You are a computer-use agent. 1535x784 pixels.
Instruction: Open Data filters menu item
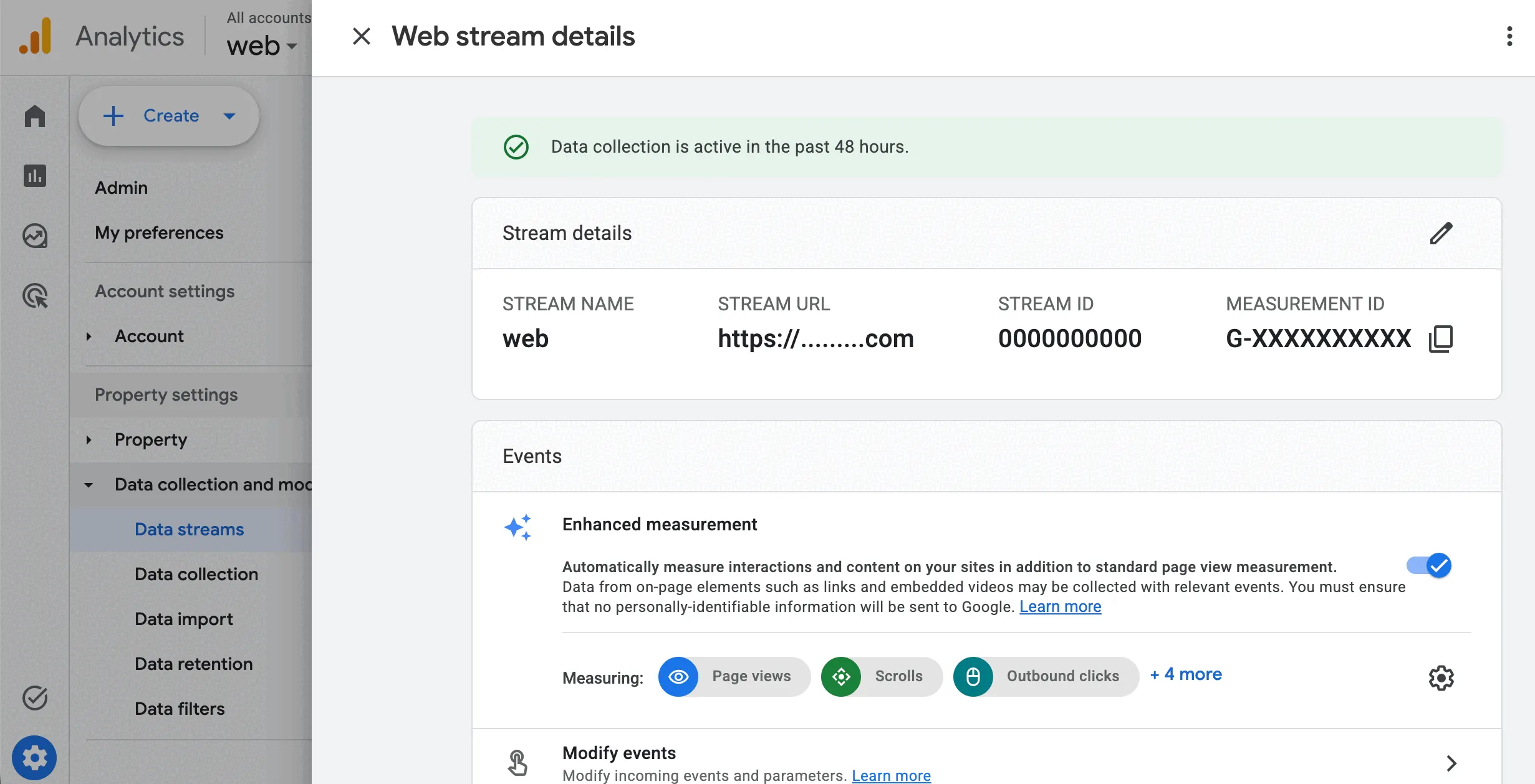(180, 709)
